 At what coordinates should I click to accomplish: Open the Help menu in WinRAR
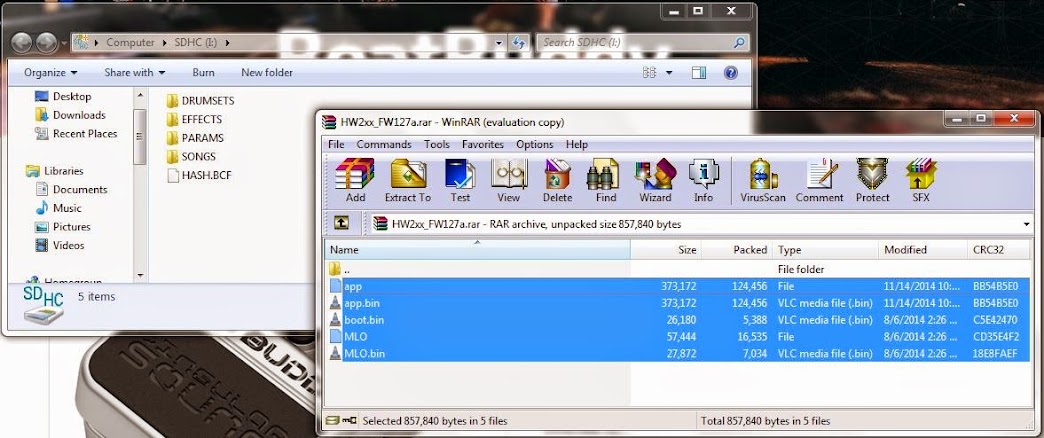pos(577,144)
